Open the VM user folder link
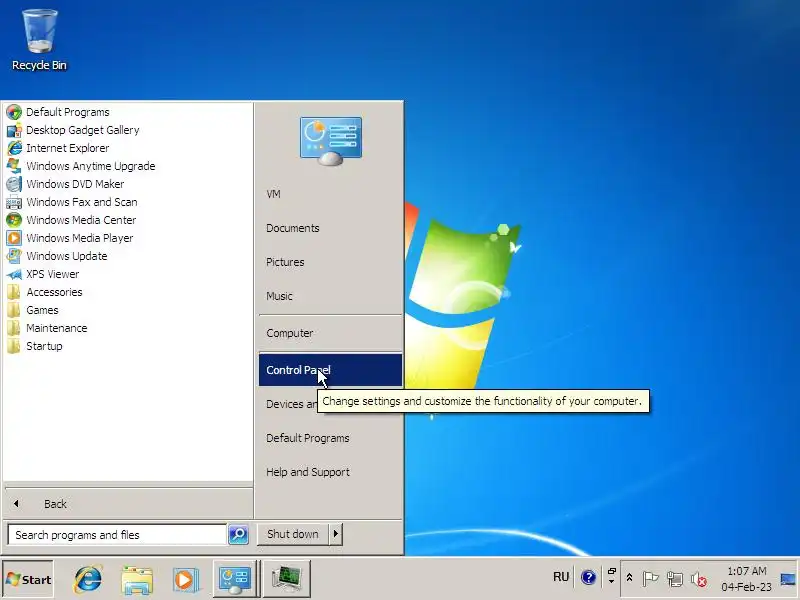Viewport: 800px width, 600px height. (x=330, y=194)
